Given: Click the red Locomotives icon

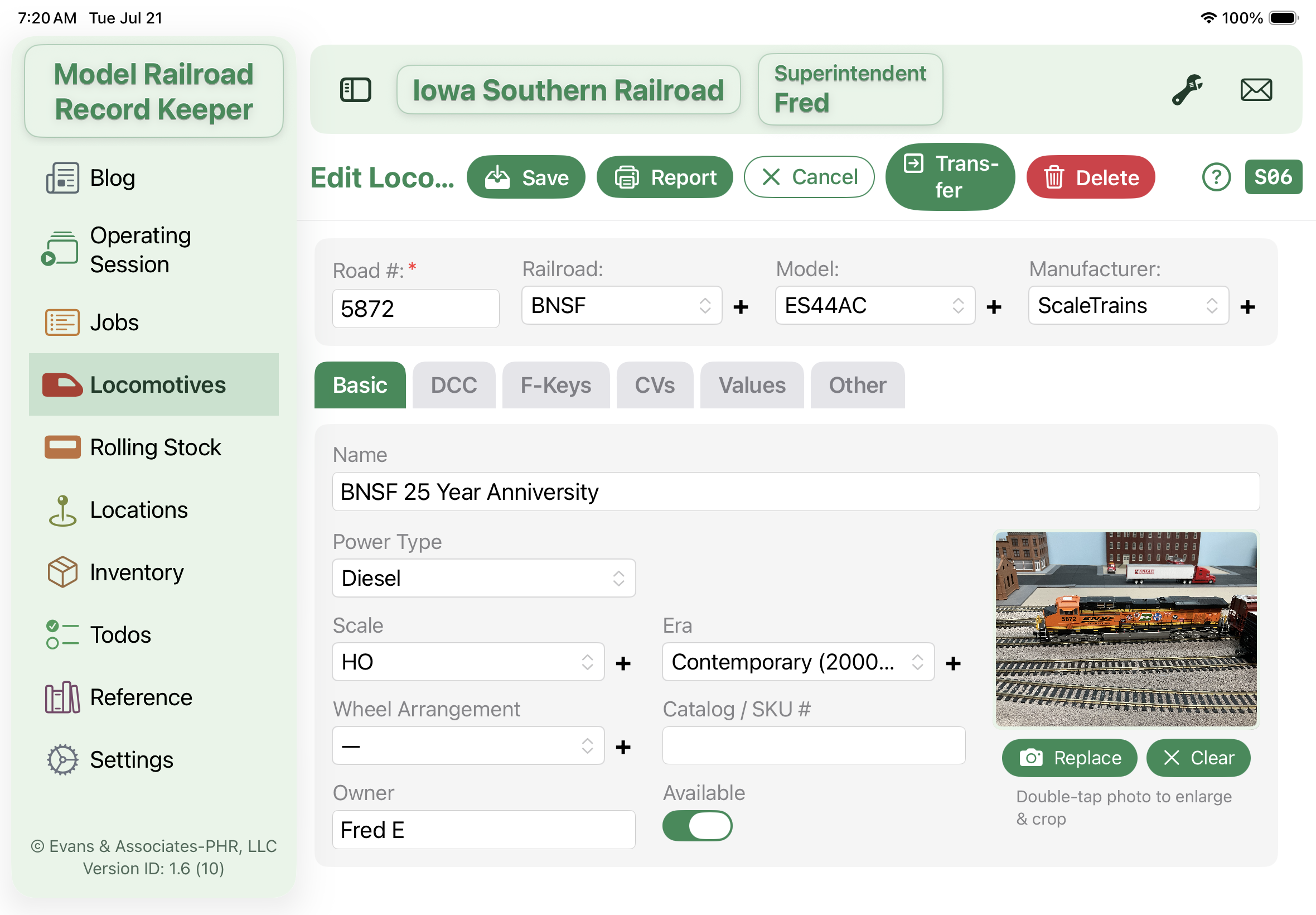Looking at the screenshot, I should pyautogui.click(x=62, y=384).
